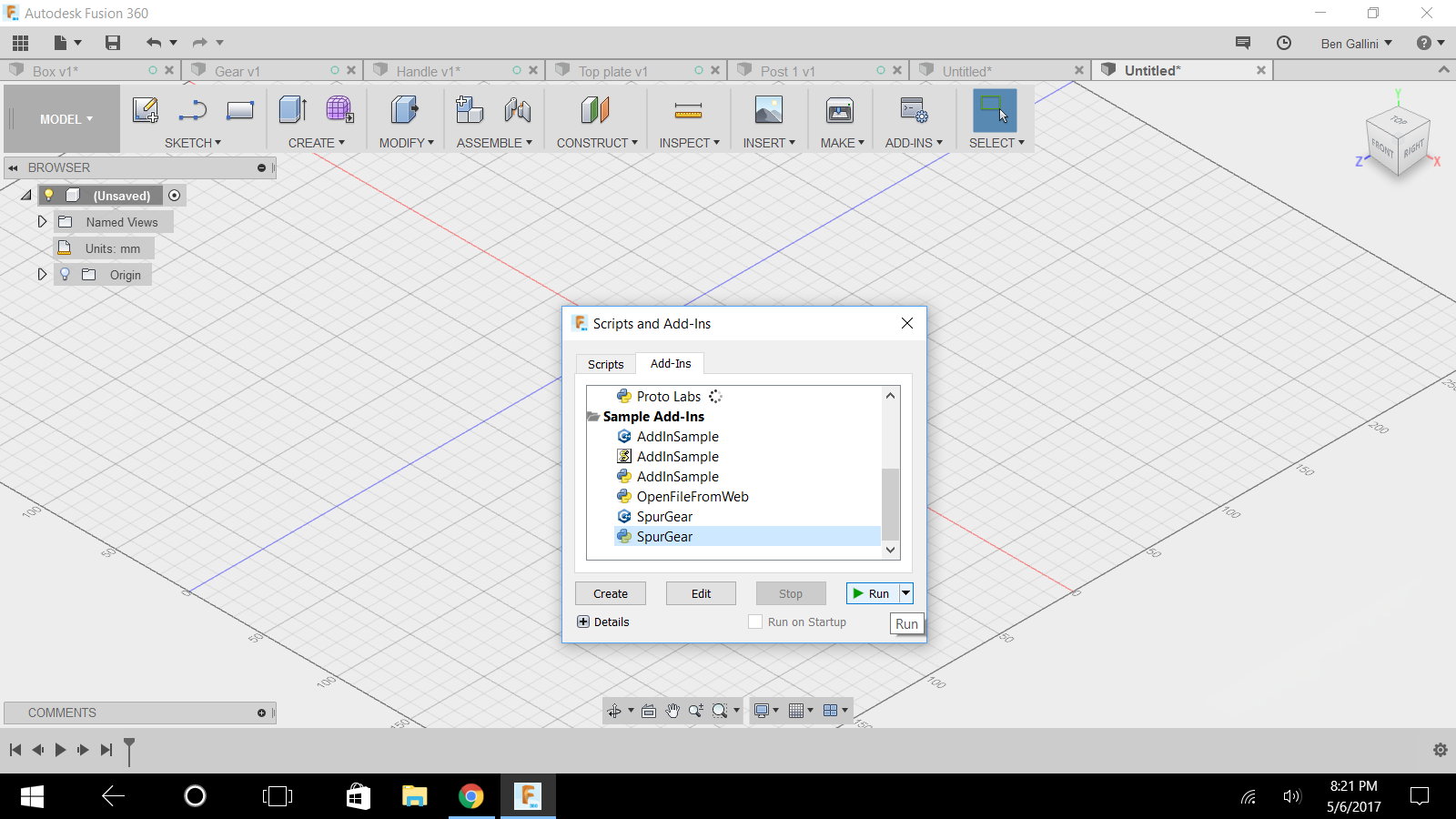
Task: Click the Joint tool icon
Action: click(518, 110)
